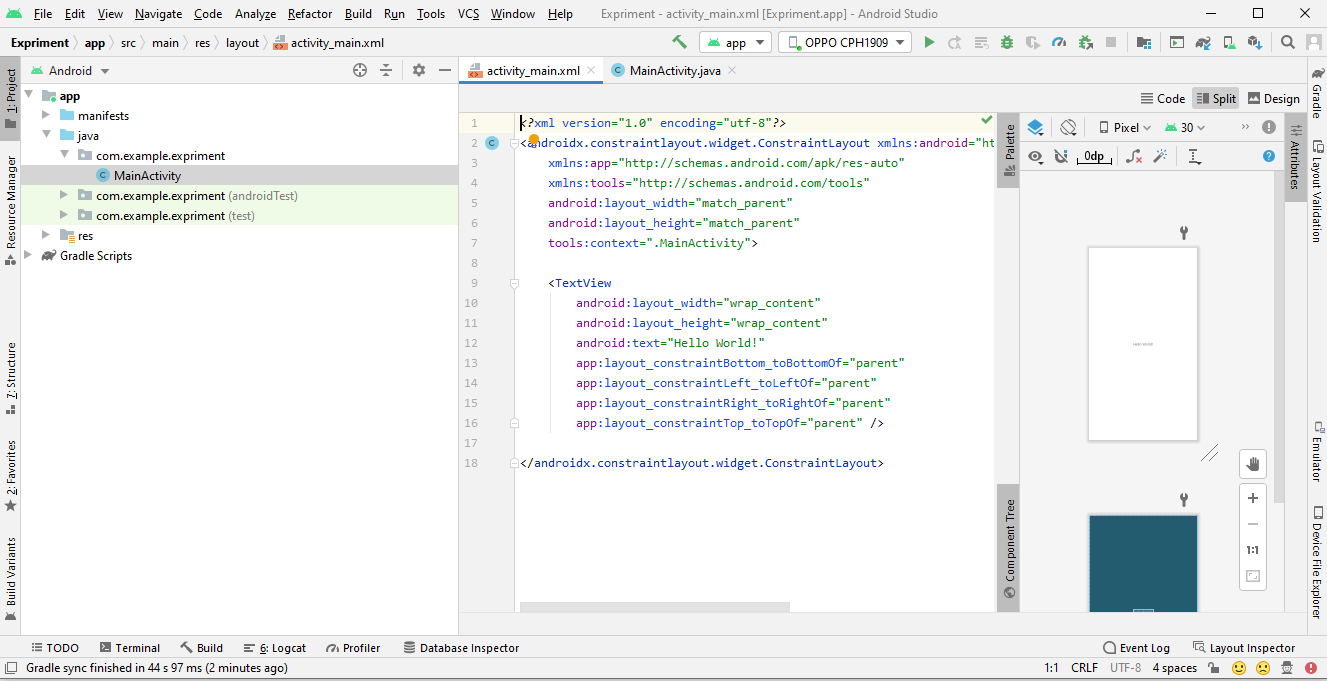Switch to the MainActivity.java tab
This screenshot has width=1327, height=681.
click(x=675, y=71)
